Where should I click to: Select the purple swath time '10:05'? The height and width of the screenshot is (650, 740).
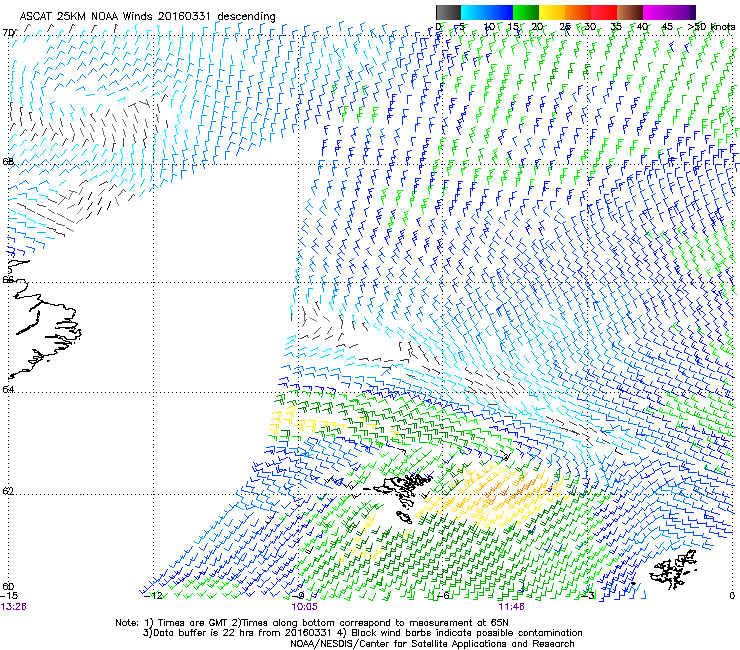[304, 607]
